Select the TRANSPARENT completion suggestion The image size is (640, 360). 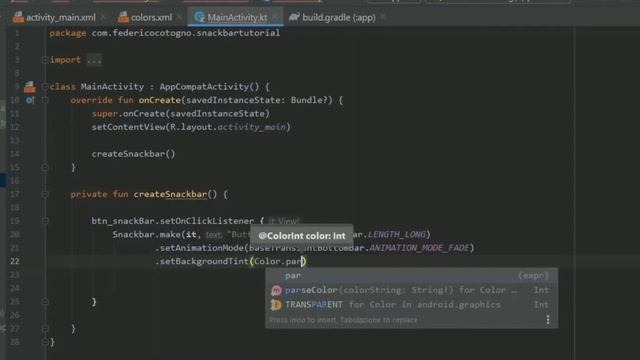(x=411, y=304)
